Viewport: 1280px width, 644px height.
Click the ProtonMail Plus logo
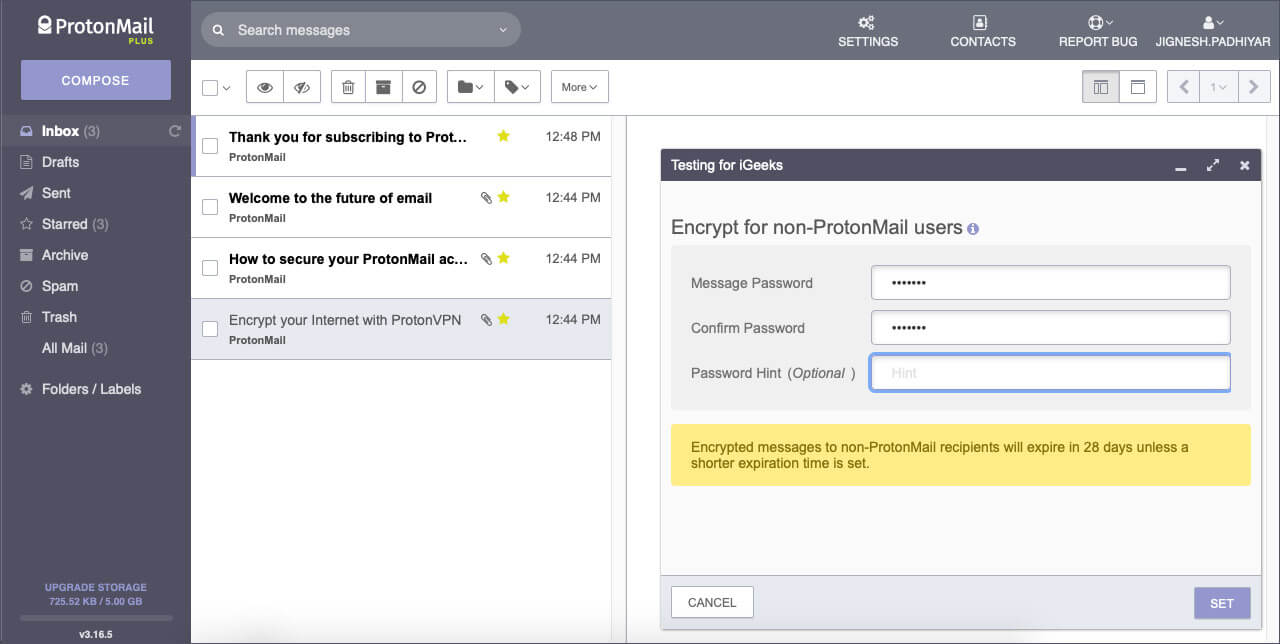click(95, 28)
